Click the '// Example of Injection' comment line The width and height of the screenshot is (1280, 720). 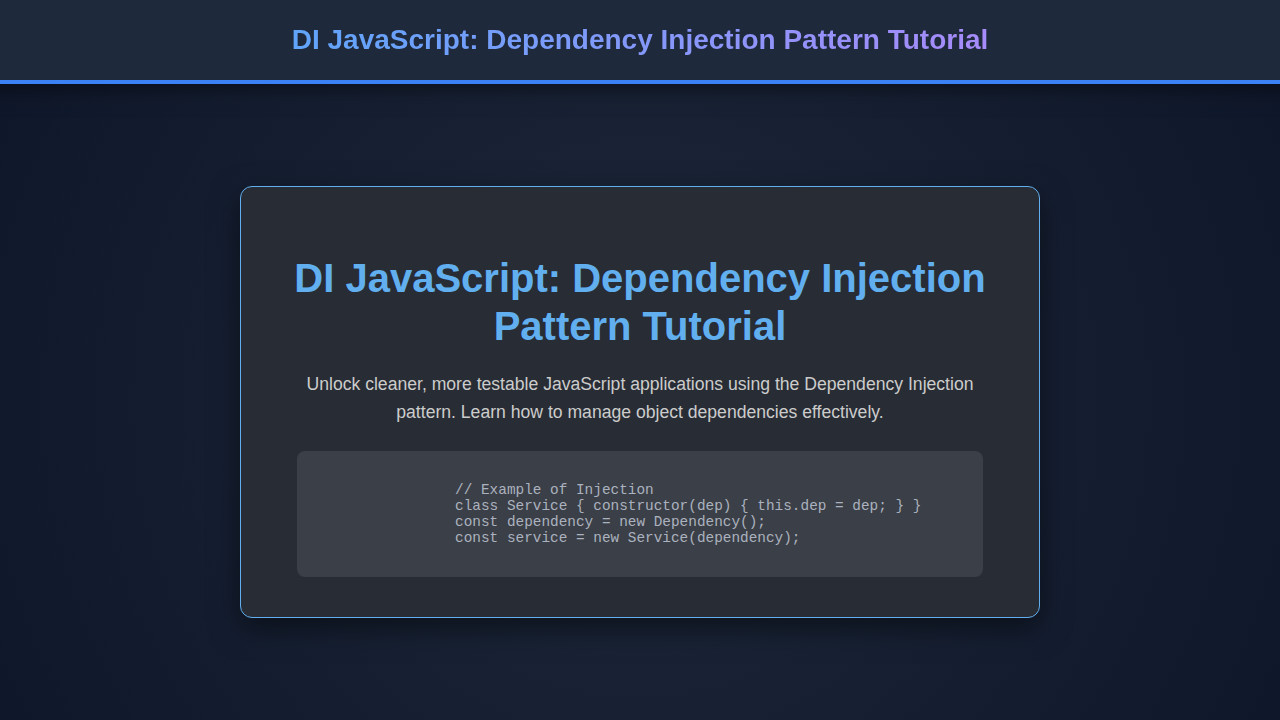click(x=554, y=489)
